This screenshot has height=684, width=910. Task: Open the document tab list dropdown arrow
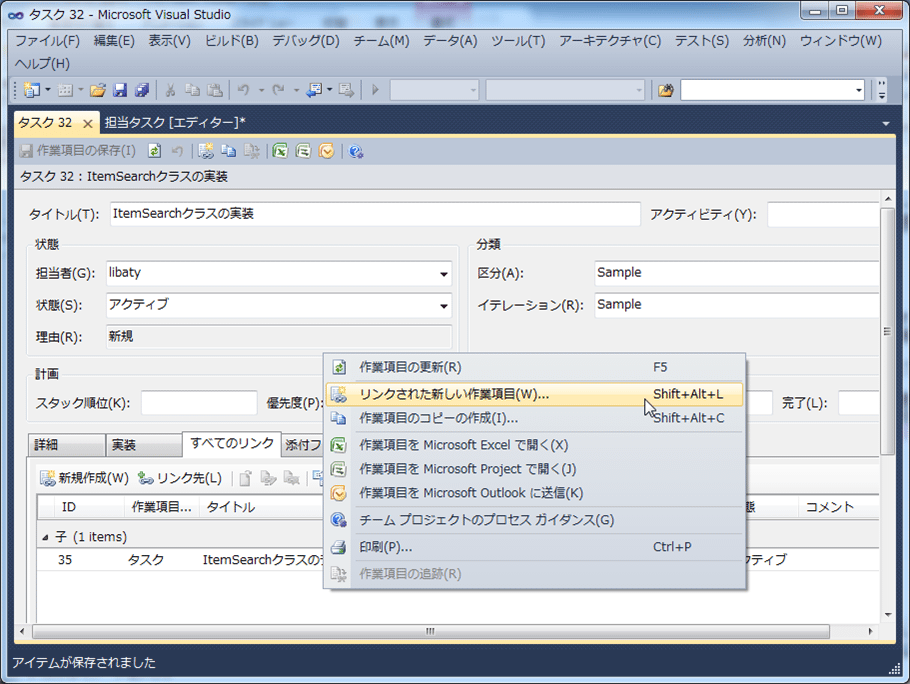886,124
